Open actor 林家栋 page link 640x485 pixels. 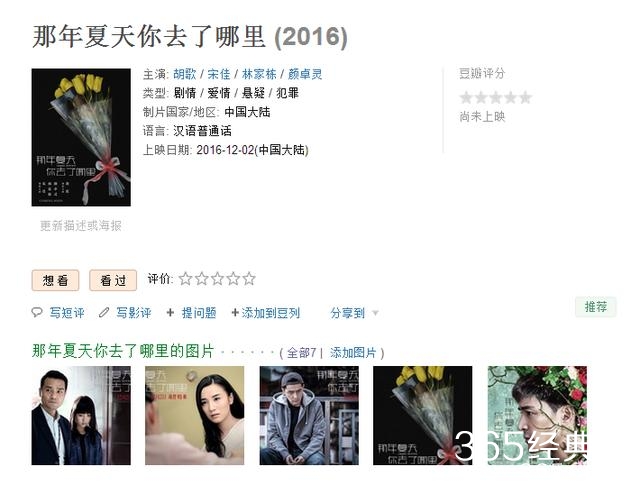tap(259, 74)
